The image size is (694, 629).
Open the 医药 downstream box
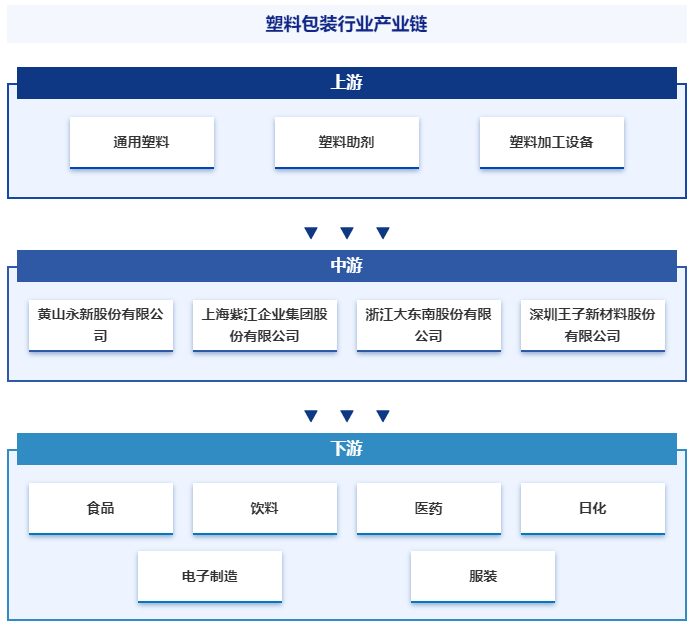pyautogui.click(x=429, y=508)
